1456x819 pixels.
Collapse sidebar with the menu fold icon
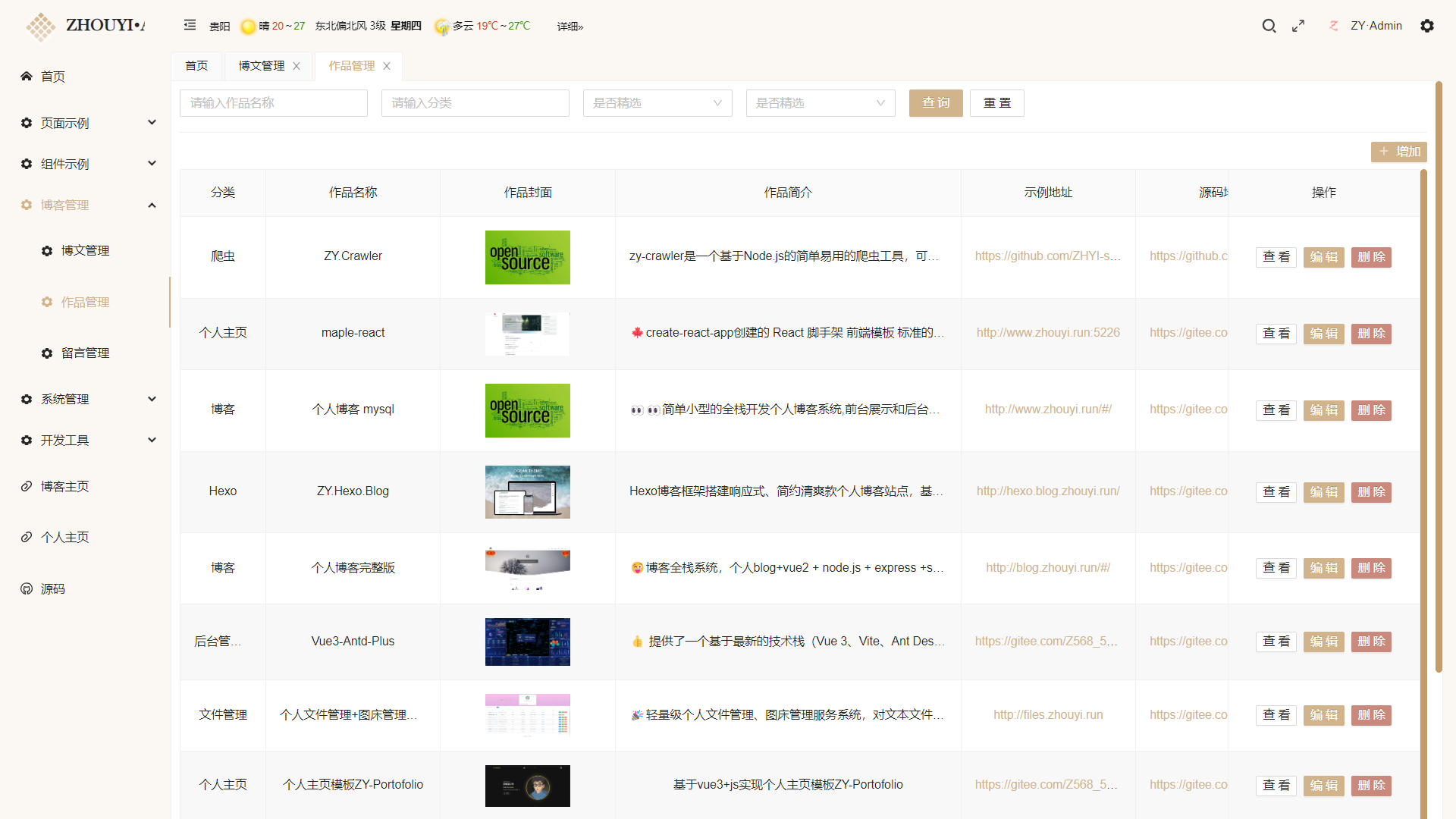(x=190, y=25)
